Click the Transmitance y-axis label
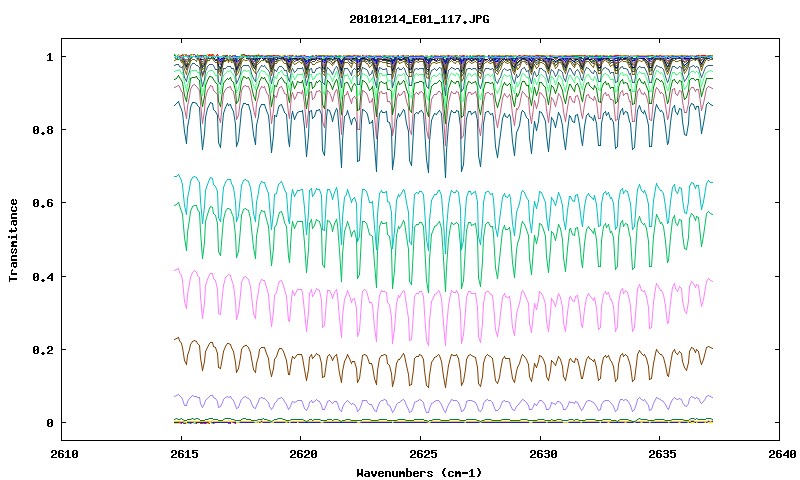Image resolution: width=800 pixels, height=480 pixels. pos(13,240)
